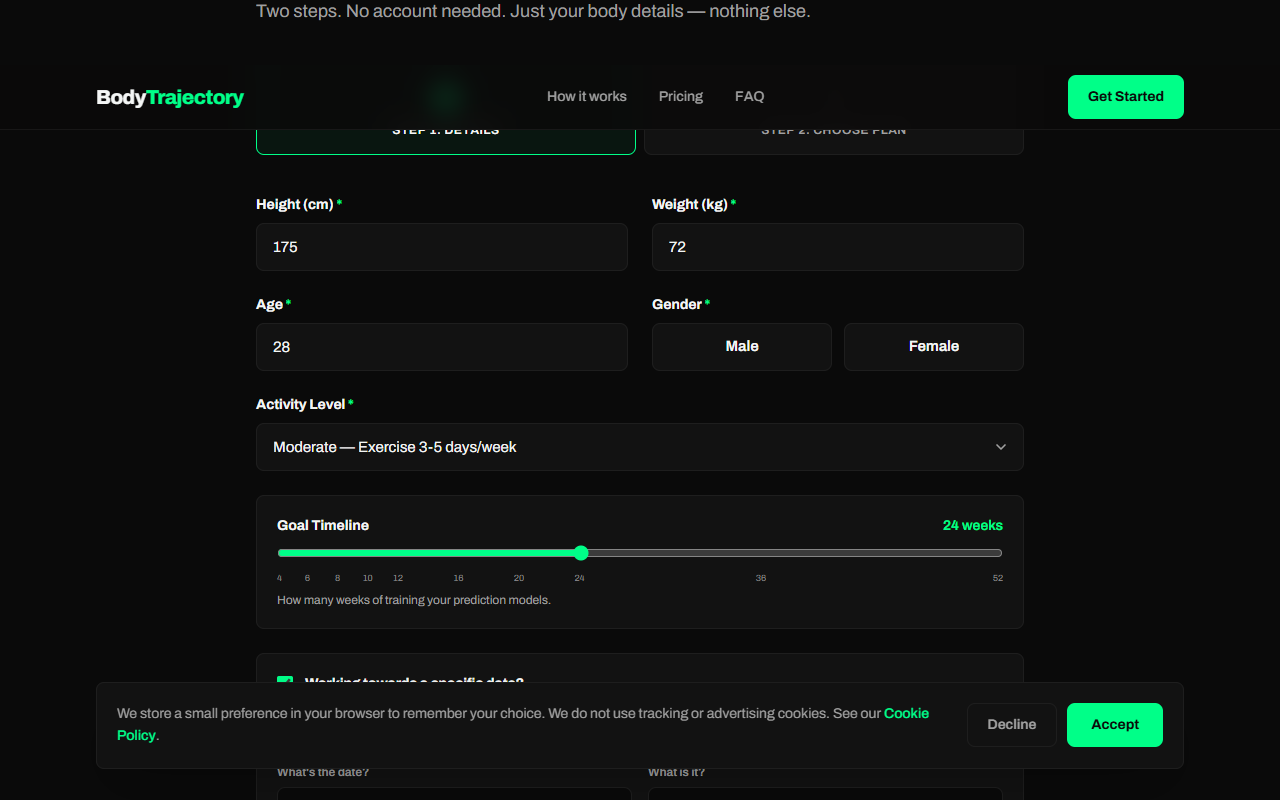
Task: Accept the cookie preference
Action: (x=1115, y=725)
